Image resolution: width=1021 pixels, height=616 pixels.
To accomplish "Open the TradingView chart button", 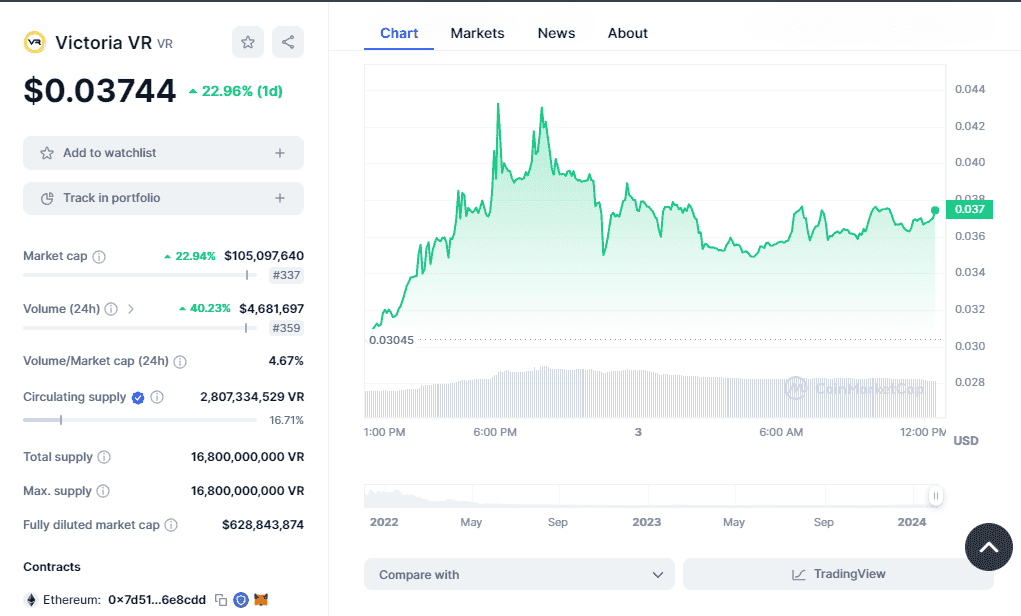I will (x=838, y=574).
